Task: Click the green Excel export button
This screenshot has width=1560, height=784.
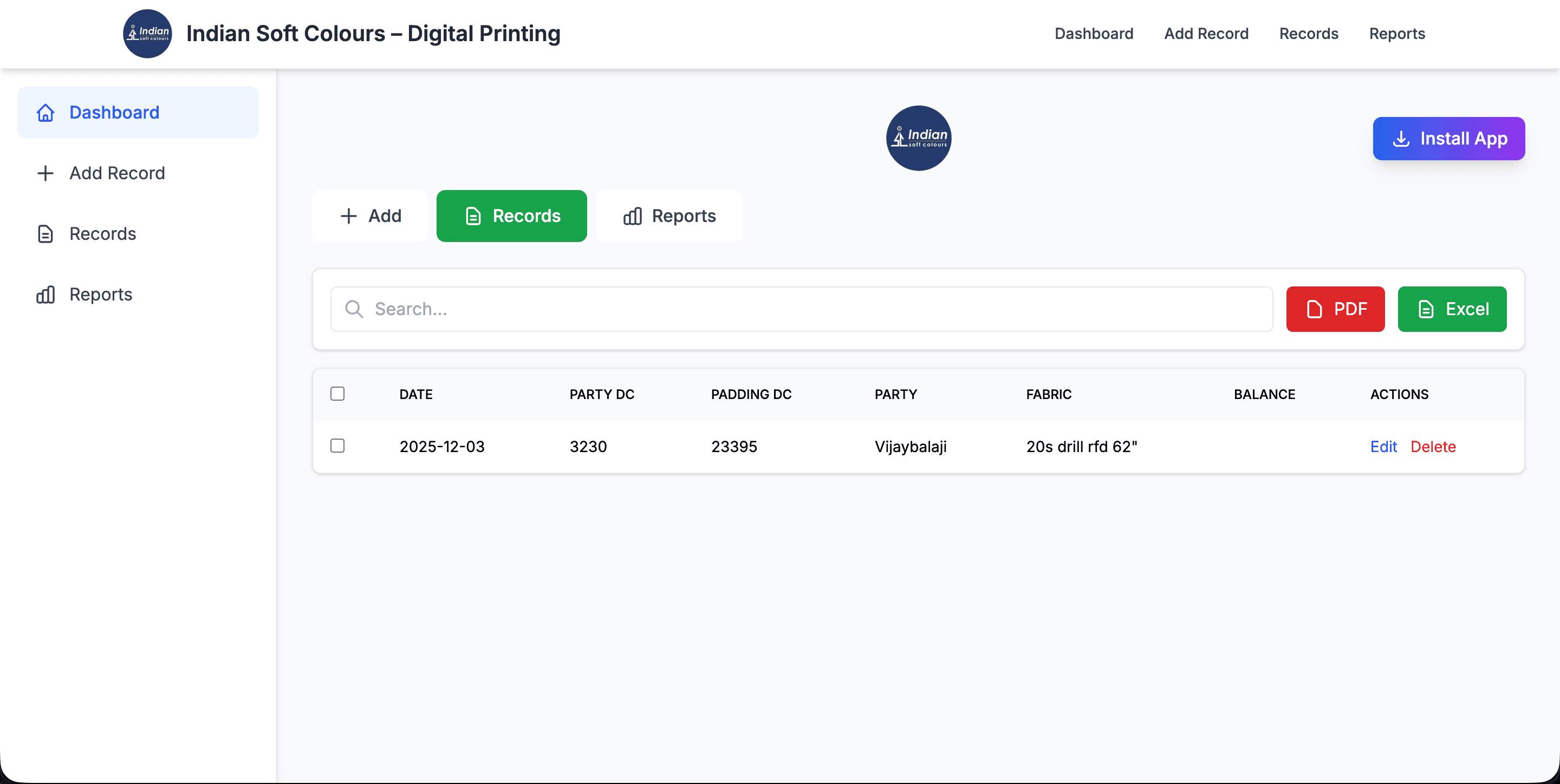Action: [x=1452, y=309]
